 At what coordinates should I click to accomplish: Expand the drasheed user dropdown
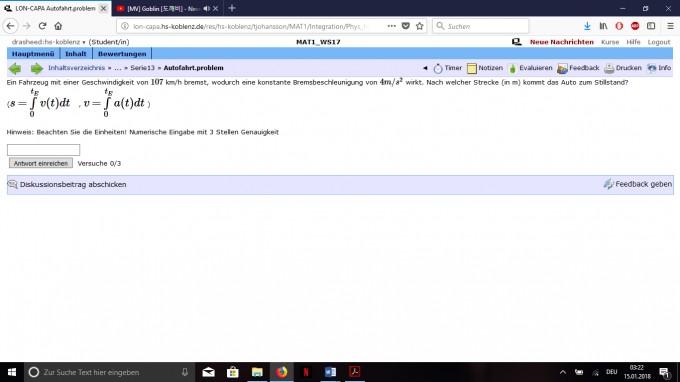point(49,42)
